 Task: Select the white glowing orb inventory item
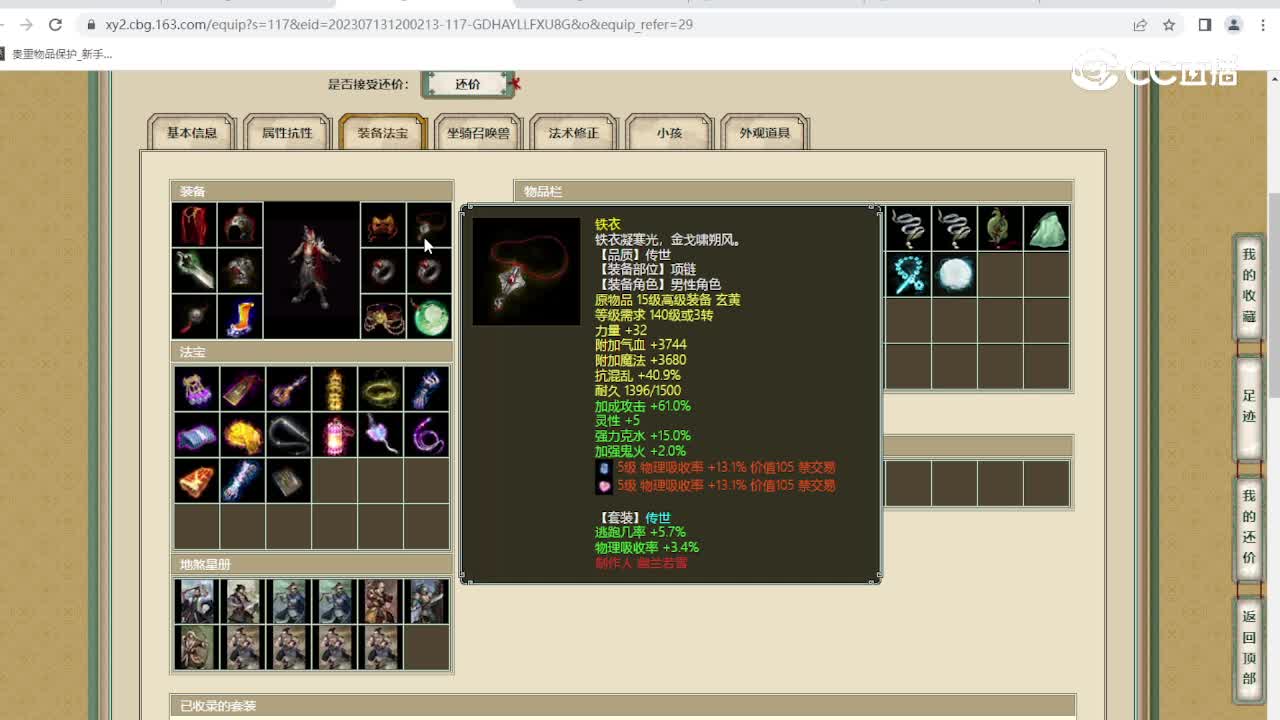point(955,275)
